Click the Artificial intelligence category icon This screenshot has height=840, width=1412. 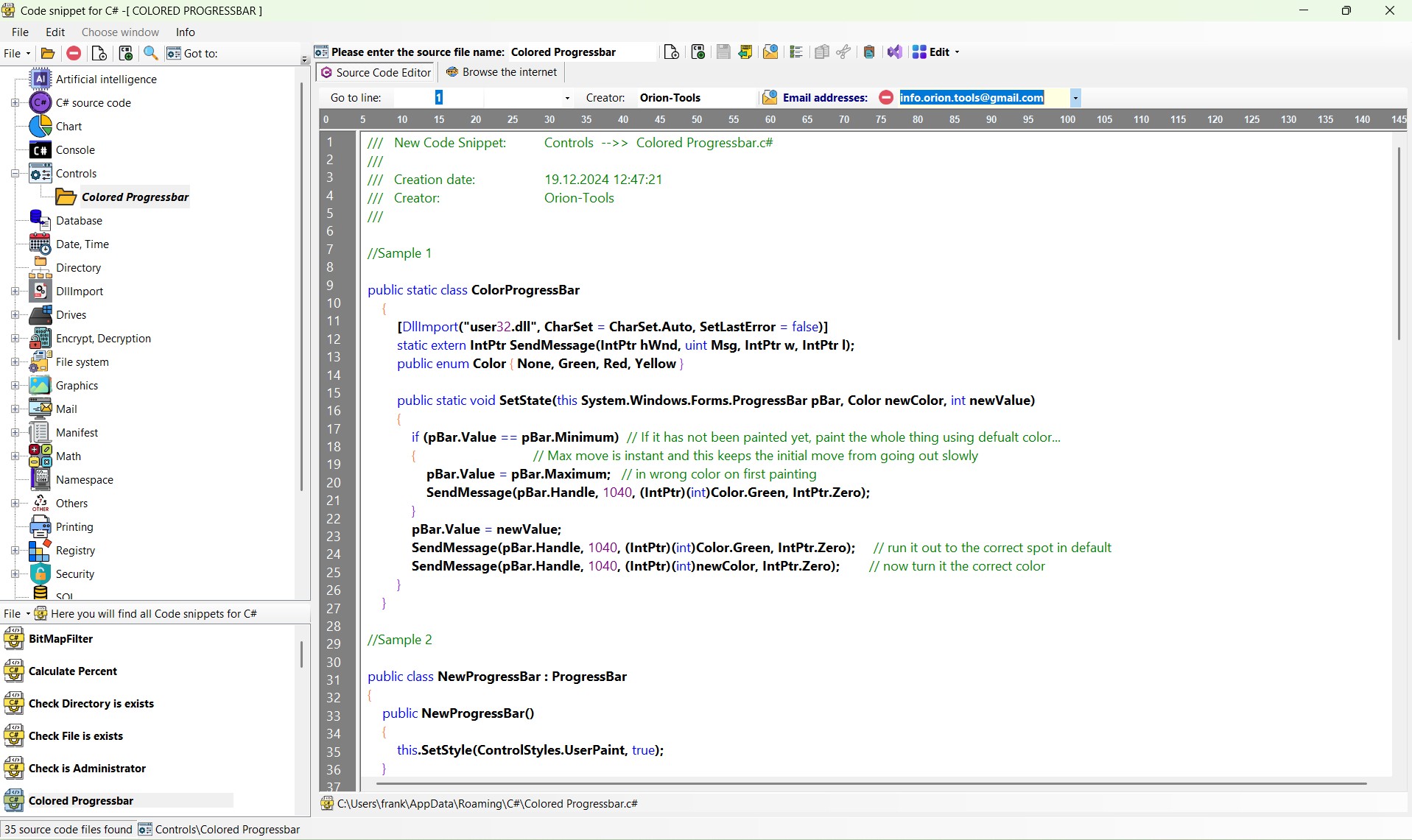[40, 79]
